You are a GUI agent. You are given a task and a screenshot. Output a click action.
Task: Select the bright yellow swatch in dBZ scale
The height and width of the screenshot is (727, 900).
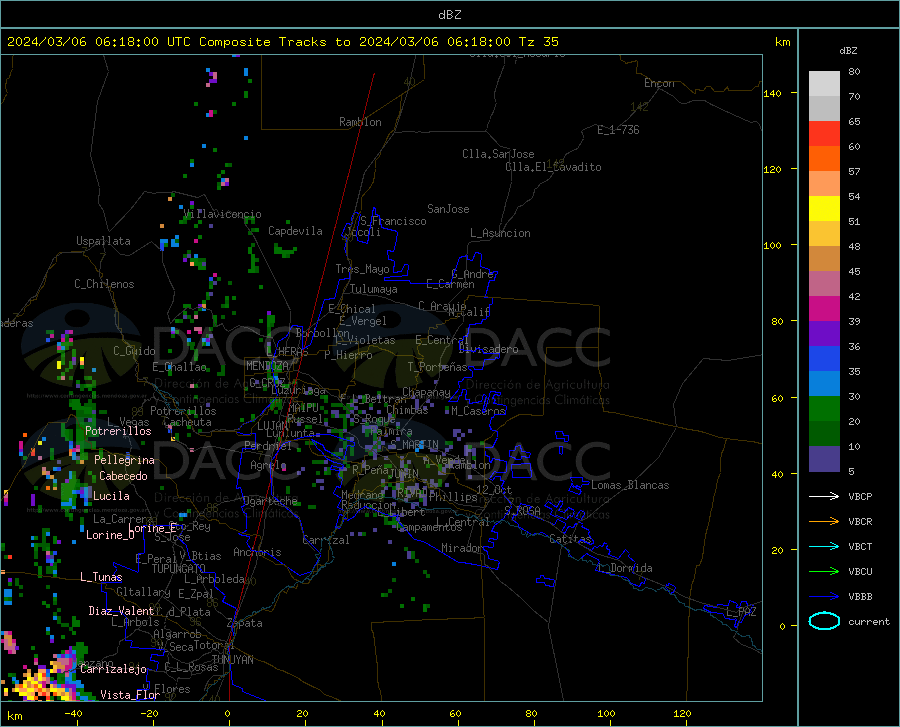click(x=824, y=209)
